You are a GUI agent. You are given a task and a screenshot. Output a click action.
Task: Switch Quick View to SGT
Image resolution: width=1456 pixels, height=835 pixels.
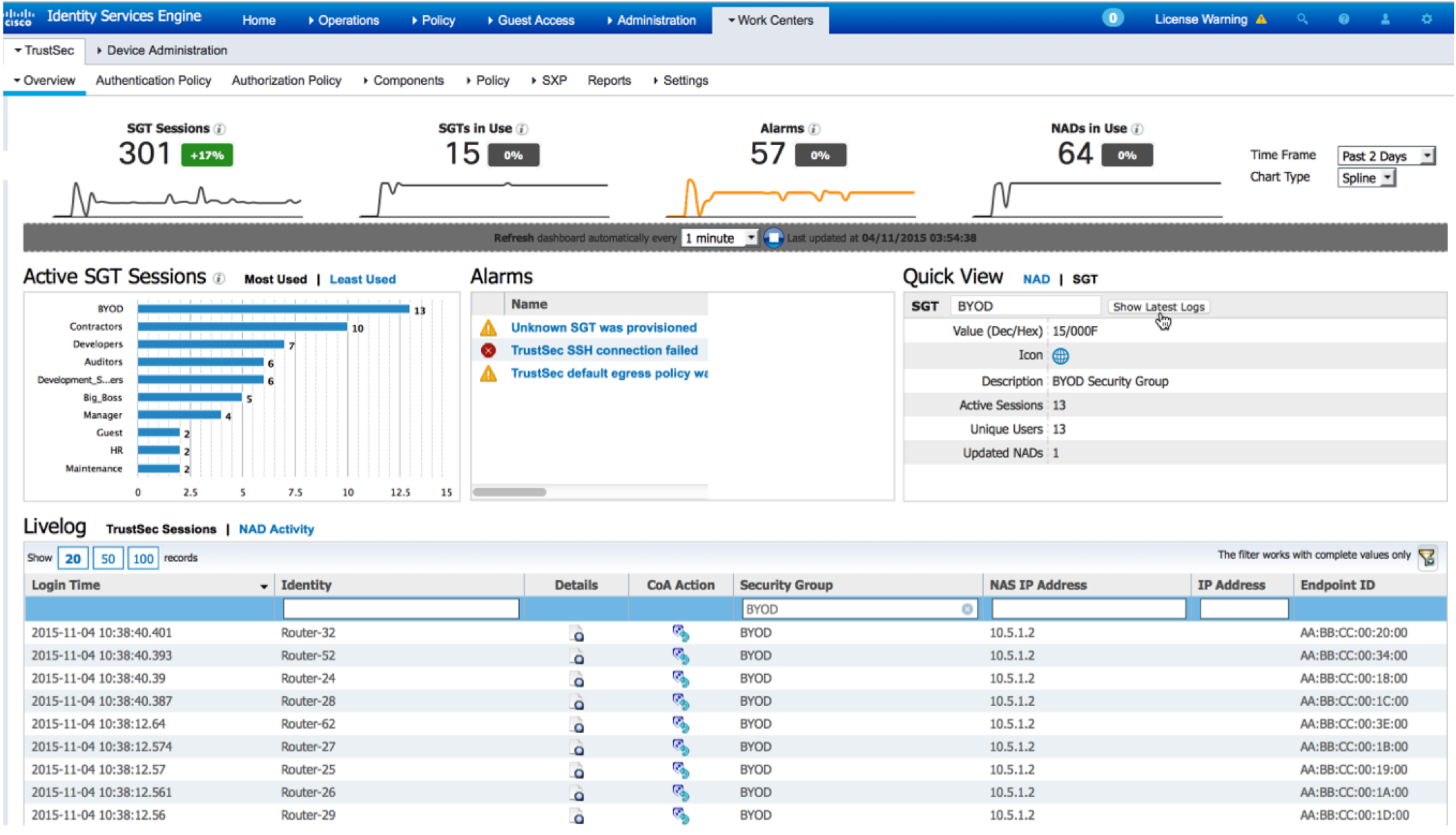[1085, 279]
